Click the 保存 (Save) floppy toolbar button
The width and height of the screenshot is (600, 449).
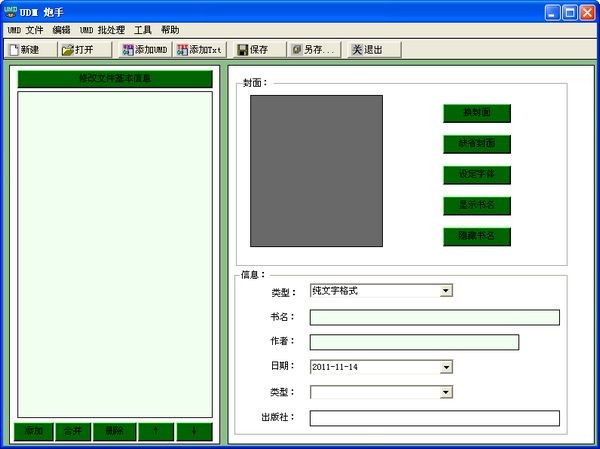tap(259, 50)
